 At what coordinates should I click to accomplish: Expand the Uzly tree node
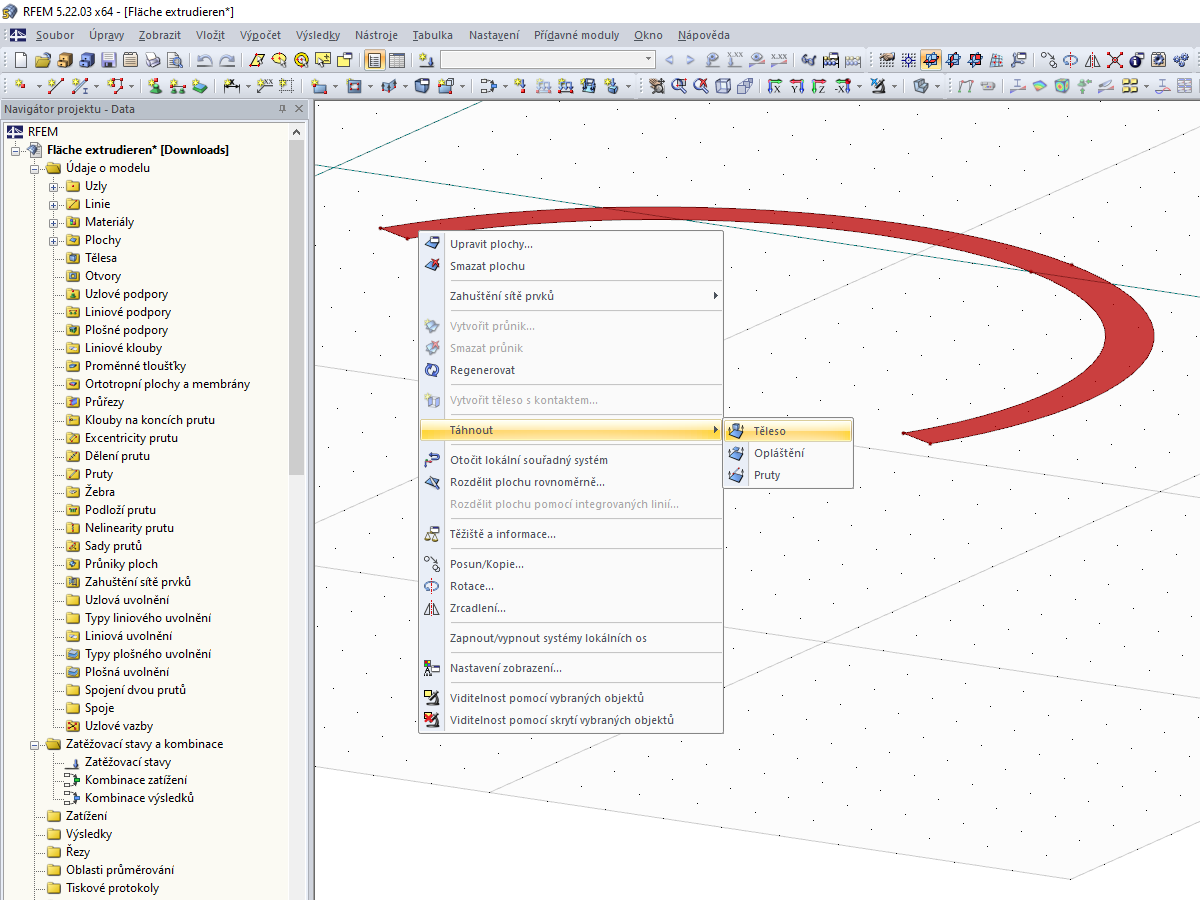54,186
